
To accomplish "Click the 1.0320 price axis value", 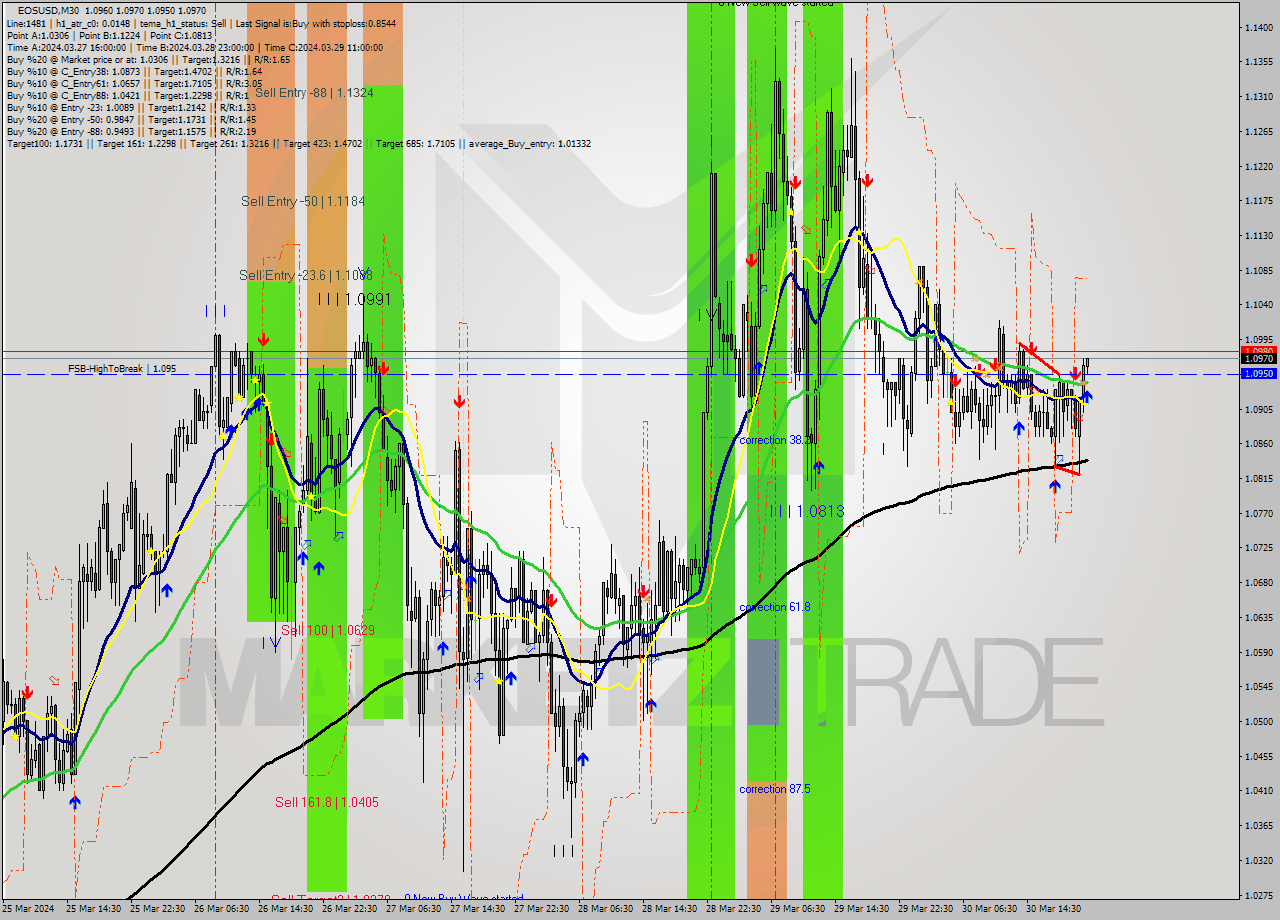I will 1258,860.
